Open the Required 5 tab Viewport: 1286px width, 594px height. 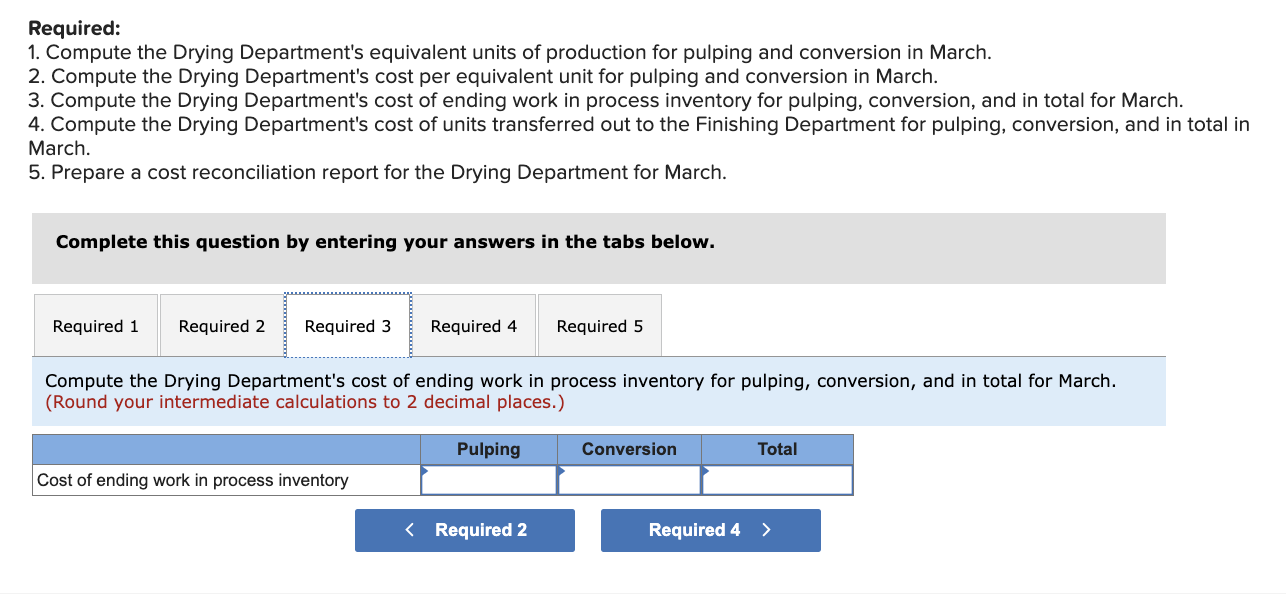(x=599, y=325)
